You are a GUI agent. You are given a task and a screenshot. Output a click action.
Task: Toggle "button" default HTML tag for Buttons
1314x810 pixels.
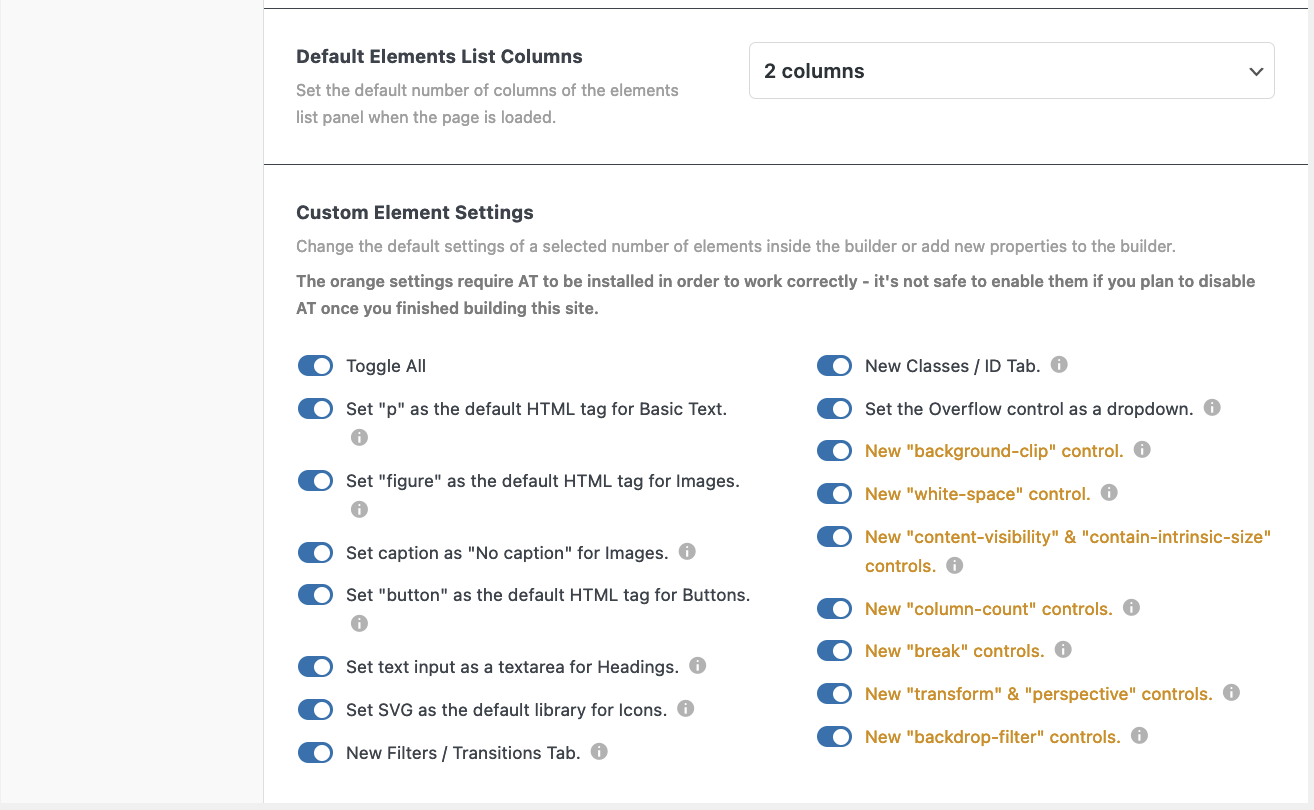click(315, 595)
